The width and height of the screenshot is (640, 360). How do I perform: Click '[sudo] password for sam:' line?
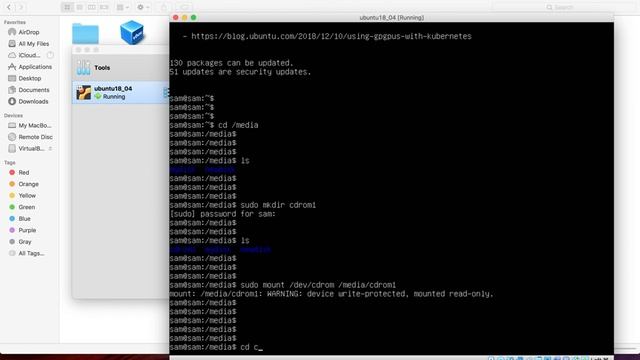(223, 214)
